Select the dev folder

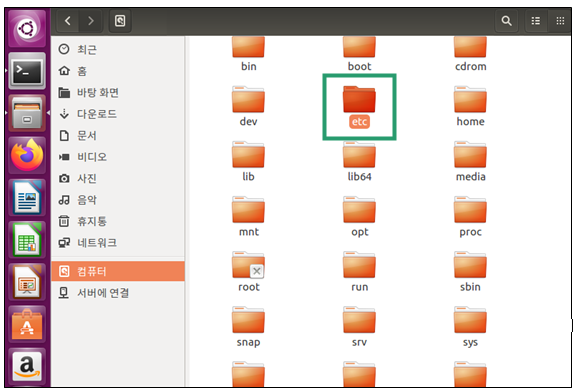(x=248, y=107)
